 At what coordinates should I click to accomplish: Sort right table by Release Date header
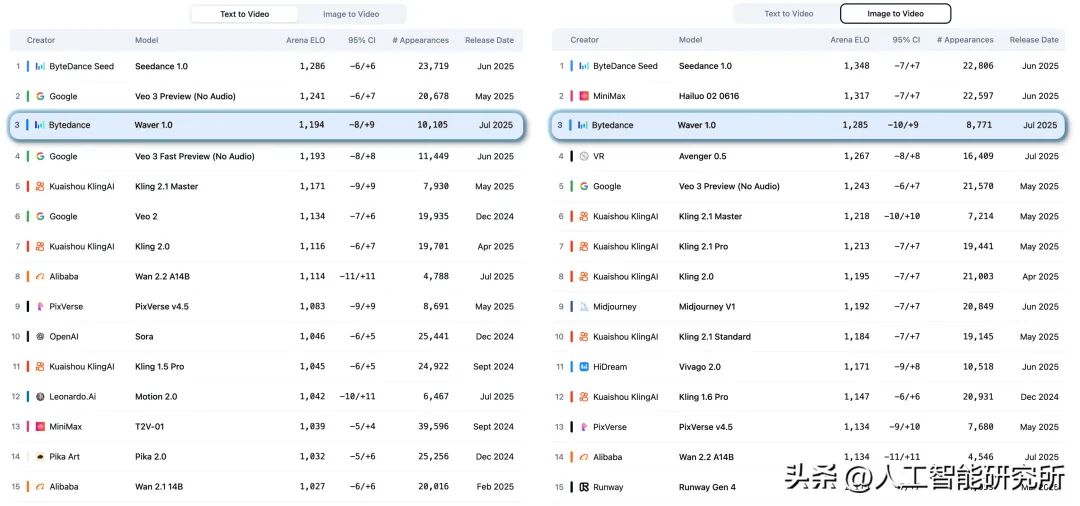click(x=1033, y=40)
